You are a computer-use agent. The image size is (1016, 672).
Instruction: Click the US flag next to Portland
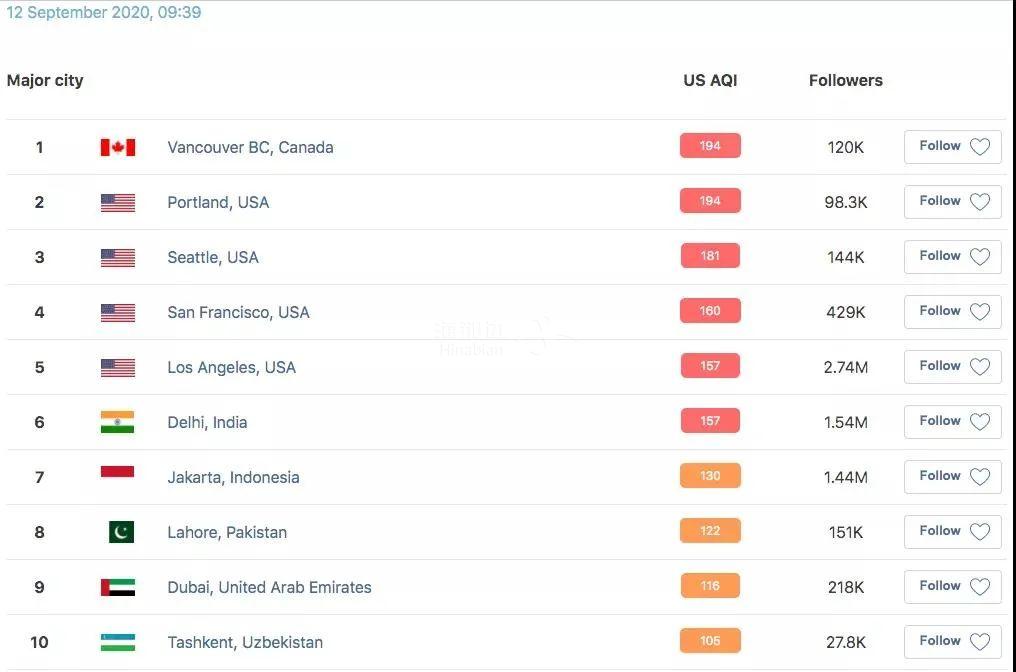pyautogui.click(x=118, y=203)
